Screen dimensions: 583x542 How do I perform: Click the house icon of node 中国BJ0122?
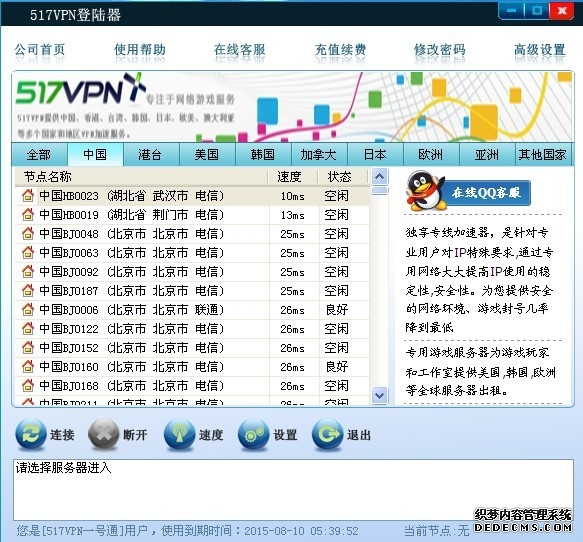[28, 328]
